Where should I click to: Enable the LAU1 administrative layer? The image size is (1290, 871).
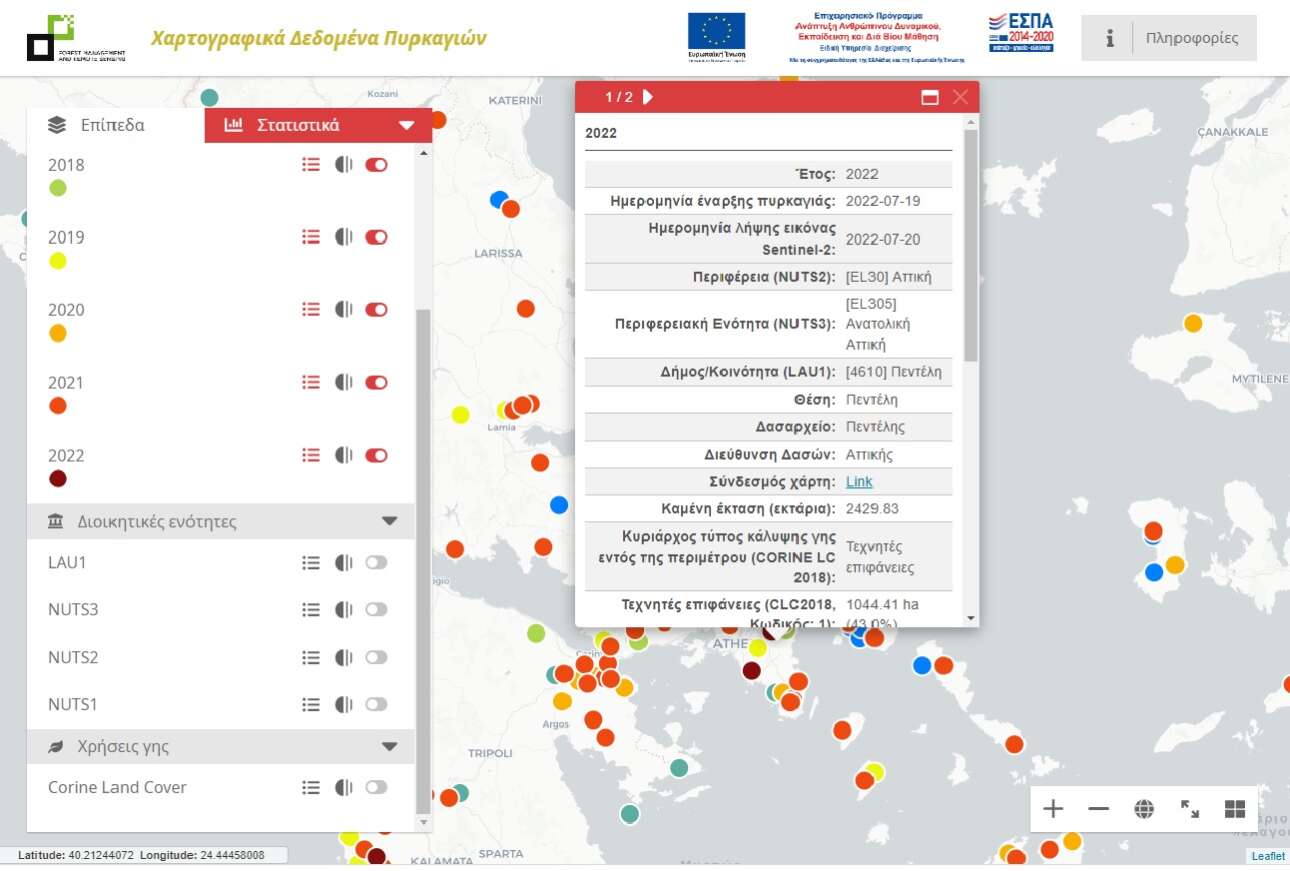pos(375,562)
